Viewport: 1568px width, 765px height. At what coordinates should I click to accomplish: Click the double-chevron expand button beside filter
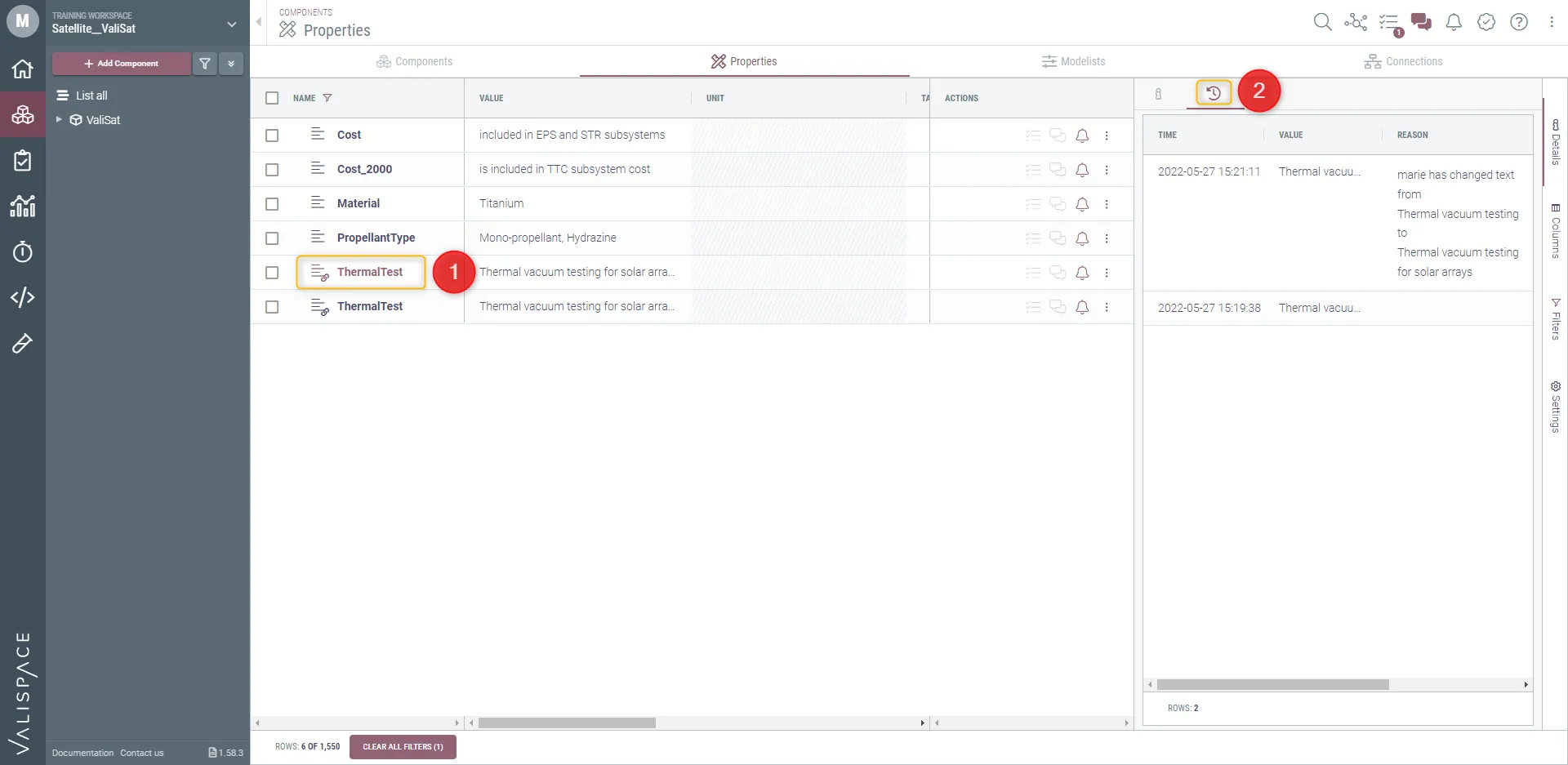tap(231, 63)
